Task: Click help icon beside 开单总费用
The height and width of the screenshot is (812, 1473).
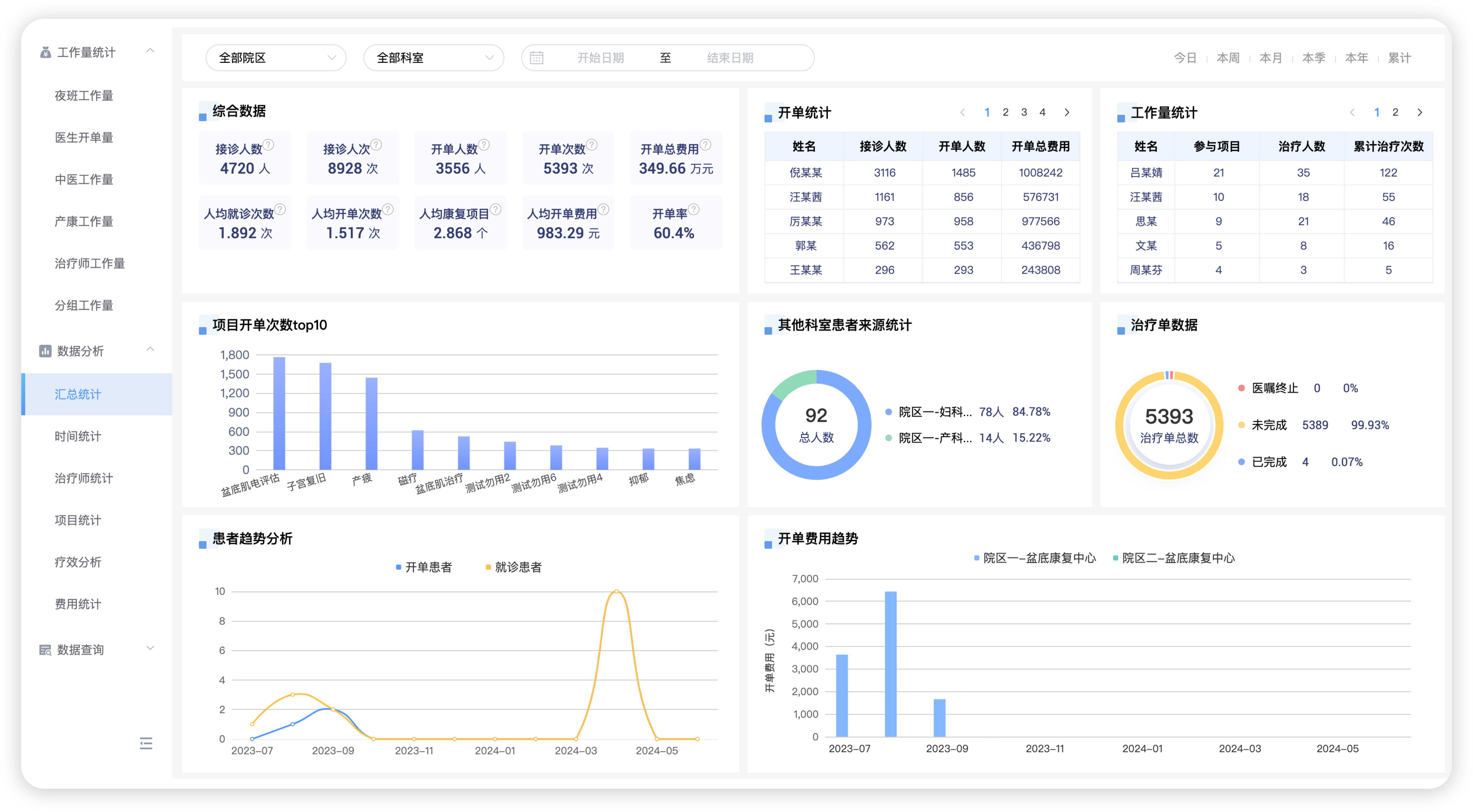Action: (x=706, y=145)
